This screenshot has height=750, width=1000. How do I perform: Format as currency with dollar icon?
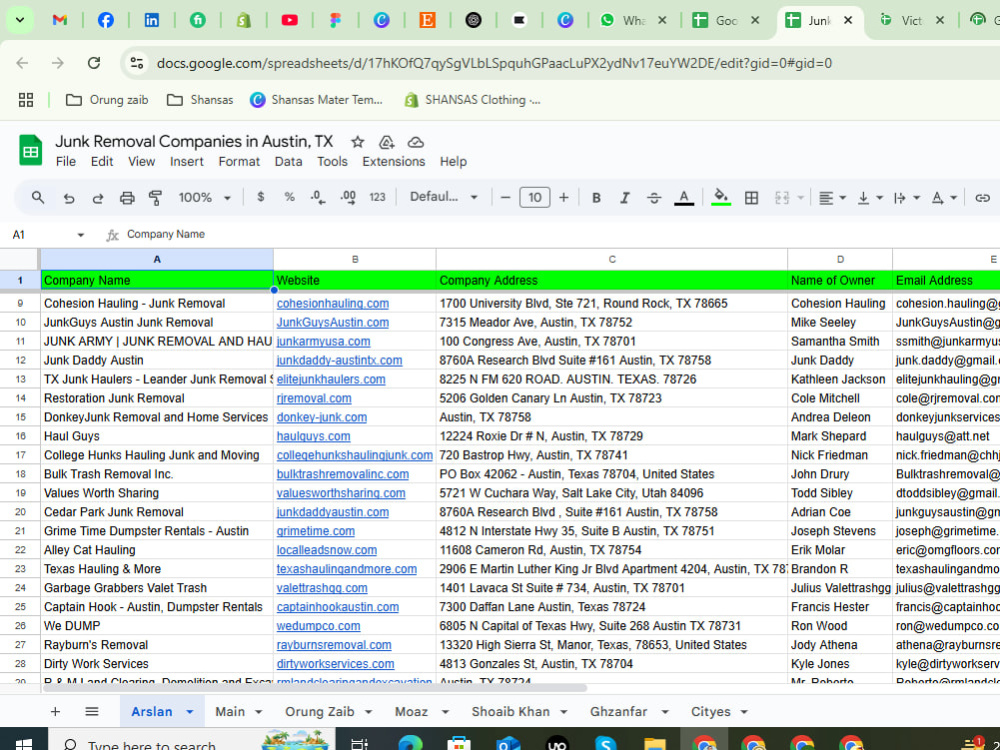click(260, 197)
